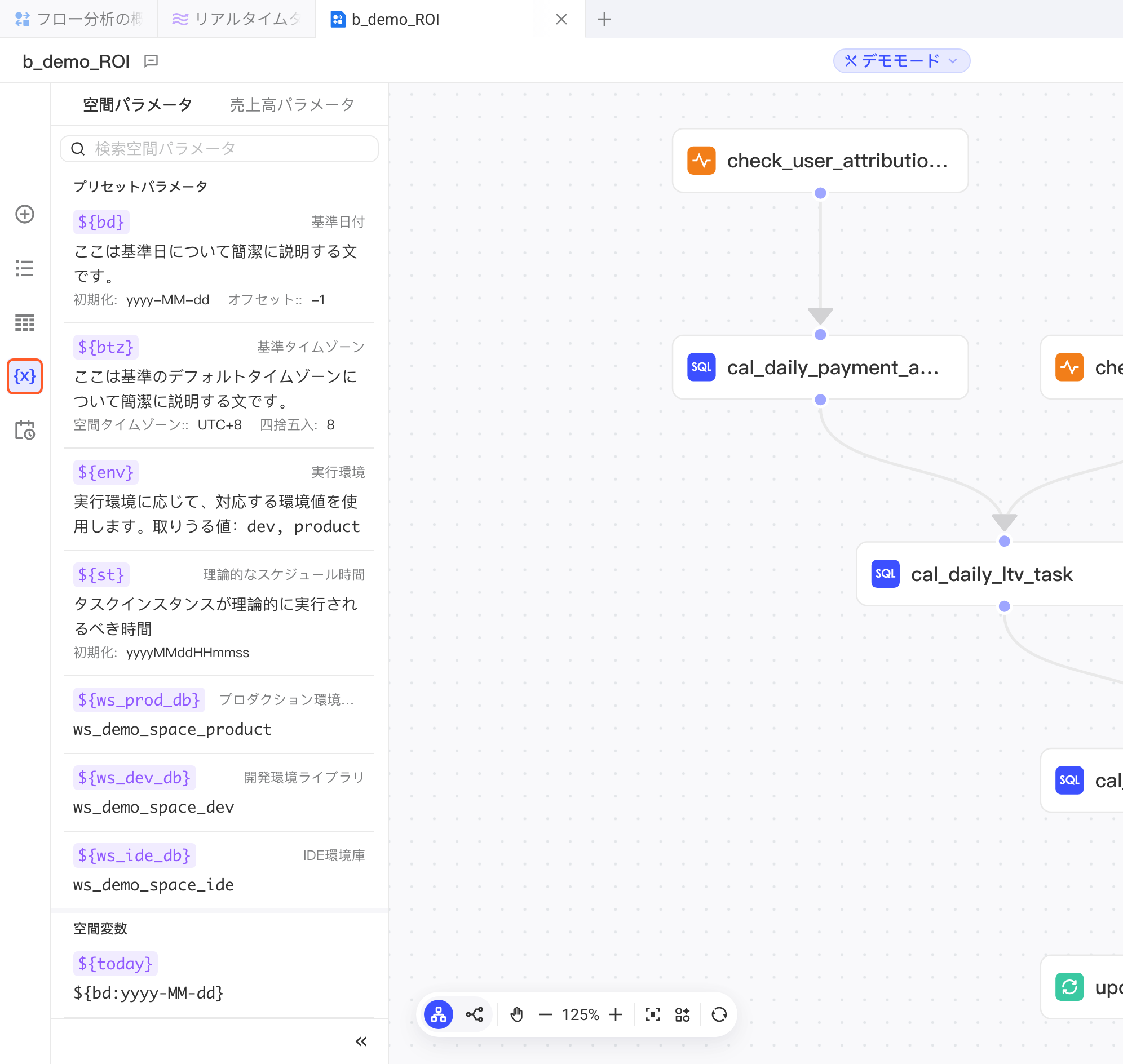The width and height of the screenshot is (1123, 1064).
Task: Select the check_user_attributio... node
Action: click(820, 161)
